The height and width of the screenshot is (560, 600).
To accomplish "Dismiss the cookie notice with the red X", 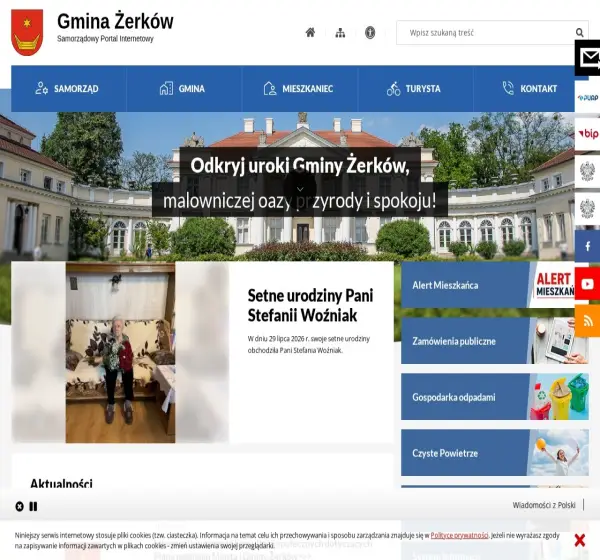I will (580, 540).
